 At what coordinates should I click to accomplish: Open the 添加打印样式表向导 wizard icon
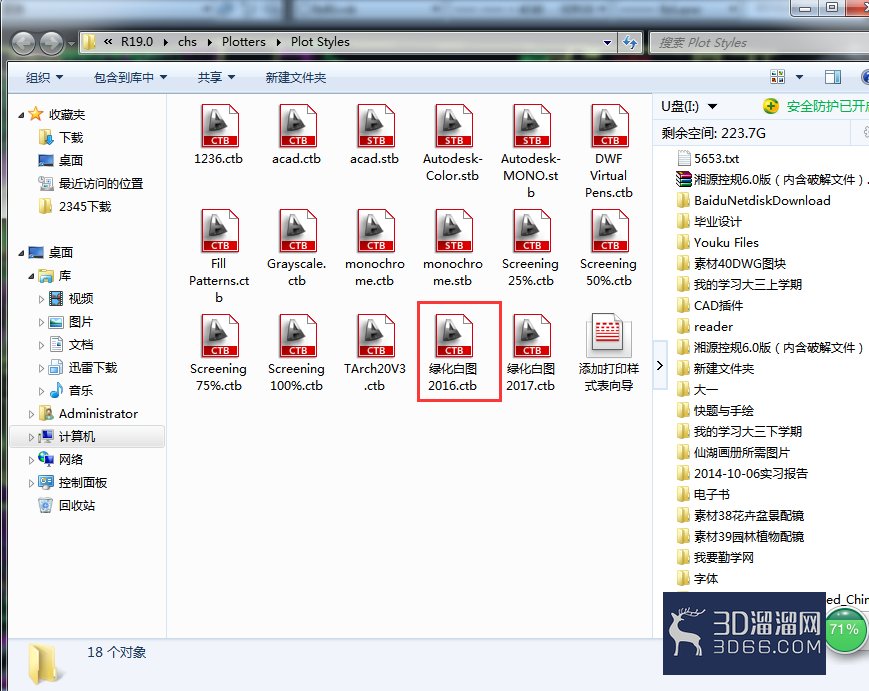[x=609, y=335]
